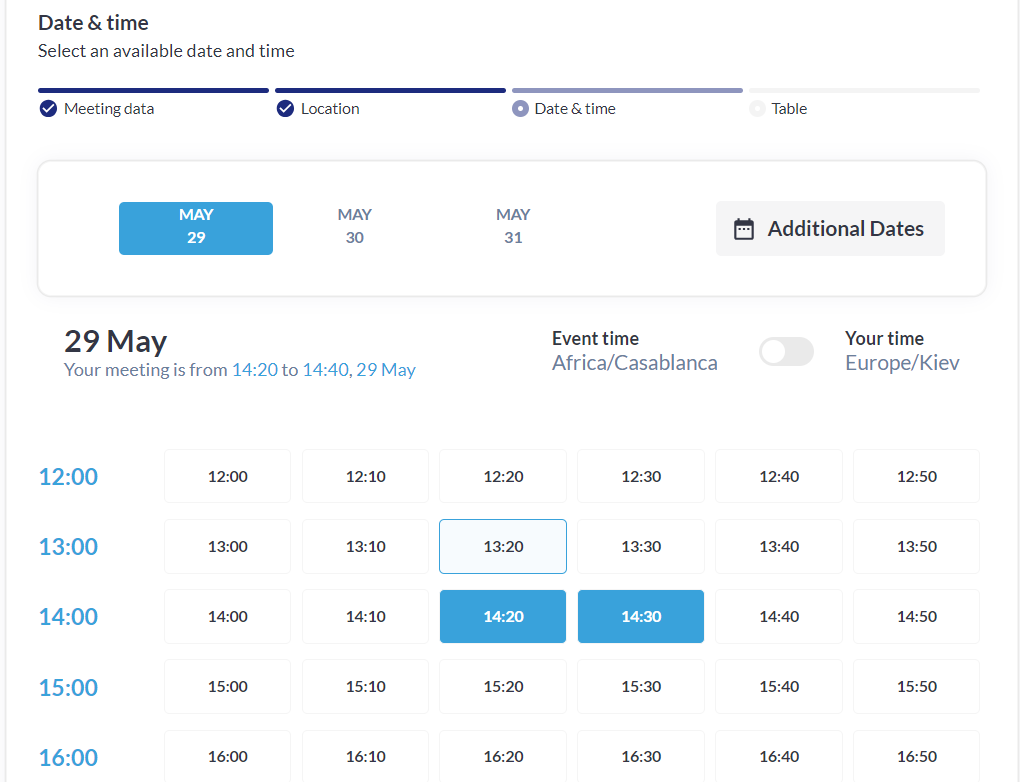1020x782 pixels.
Task: Click the Europe/Kiev timezone label
Action: click(x=902, y=363)
